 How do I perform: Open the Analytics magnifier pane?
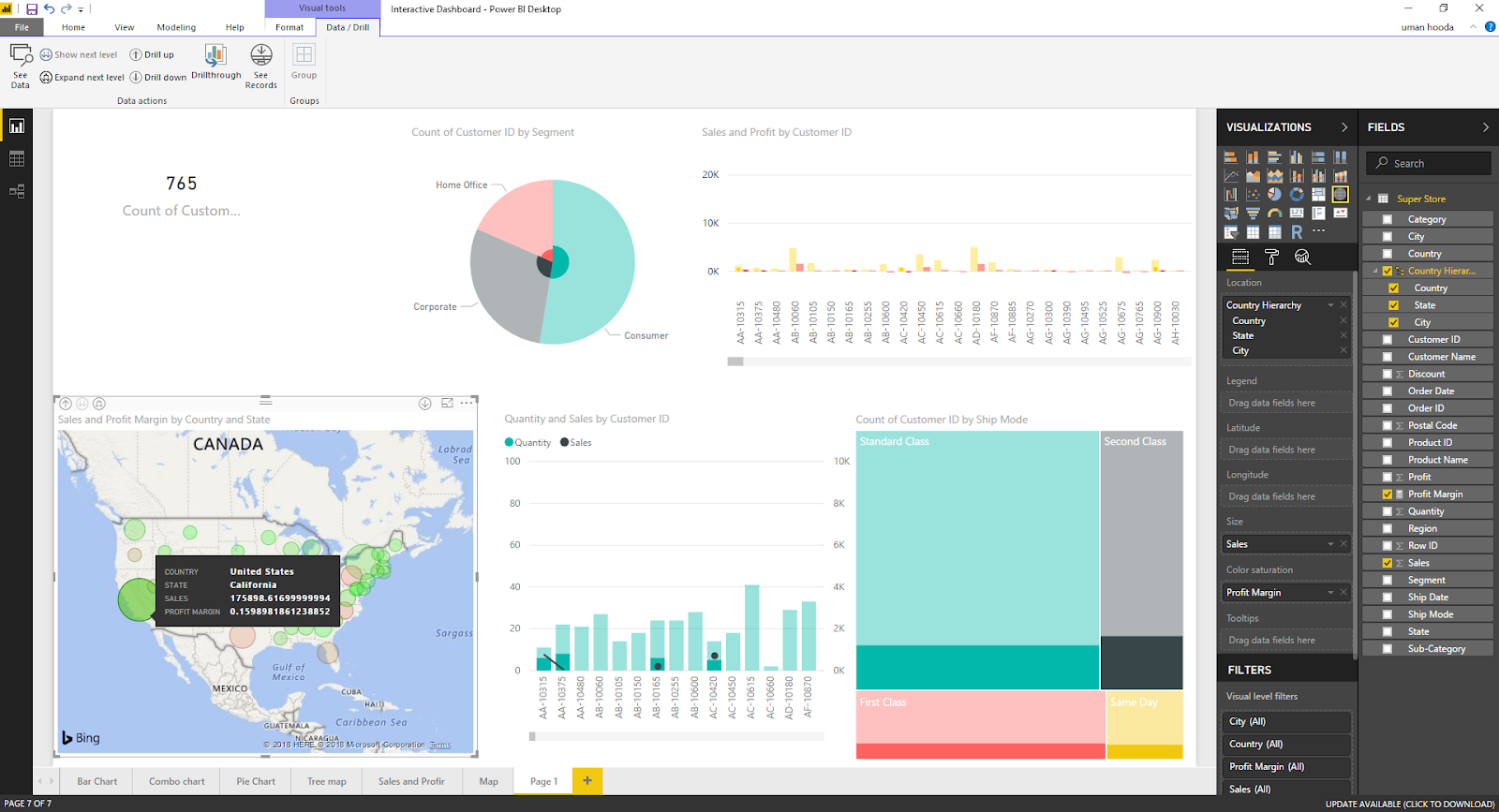1302,257
